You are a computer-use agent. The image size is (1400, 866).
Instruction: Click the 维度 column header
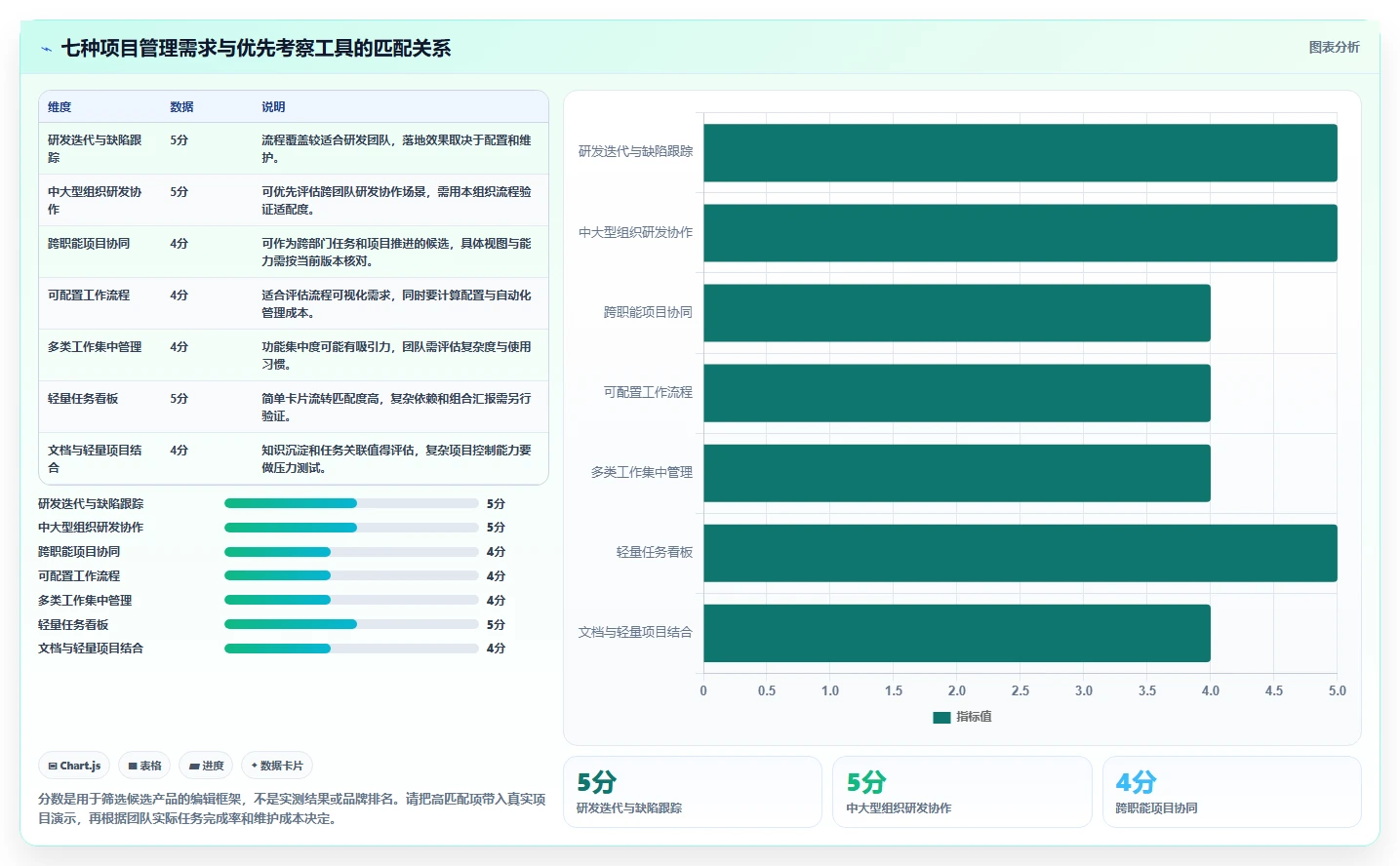tap(60, 107)
